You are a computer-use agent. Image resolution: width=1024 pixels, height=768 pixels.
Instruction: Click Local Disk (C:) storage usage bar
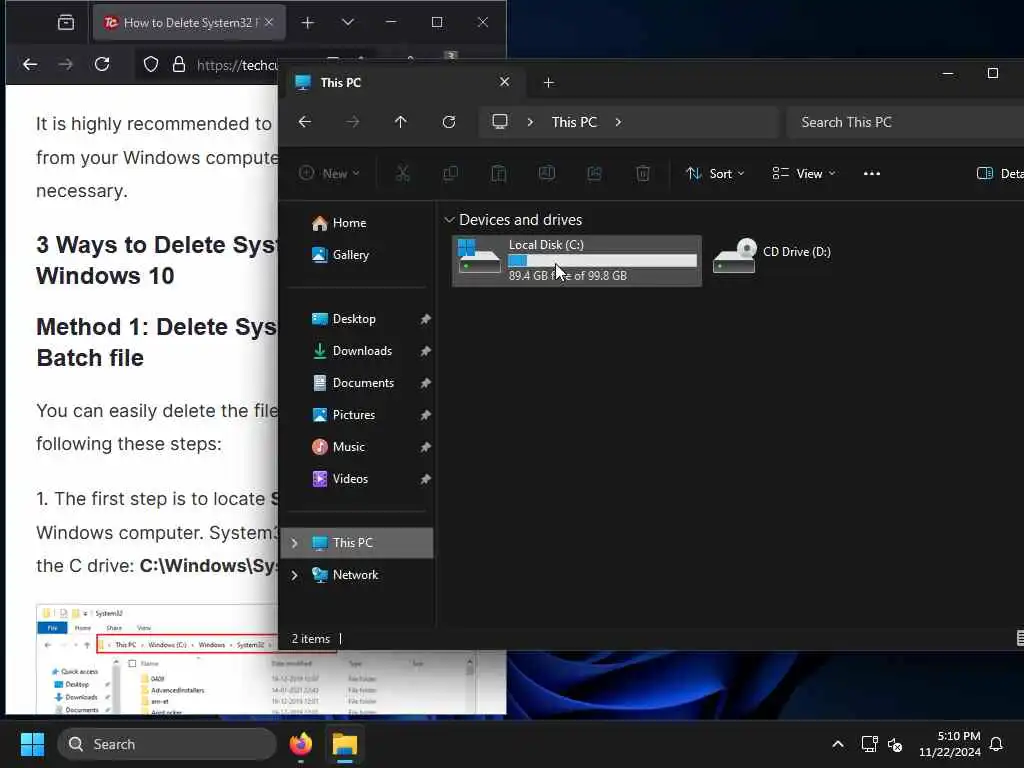tap(603, 261)
